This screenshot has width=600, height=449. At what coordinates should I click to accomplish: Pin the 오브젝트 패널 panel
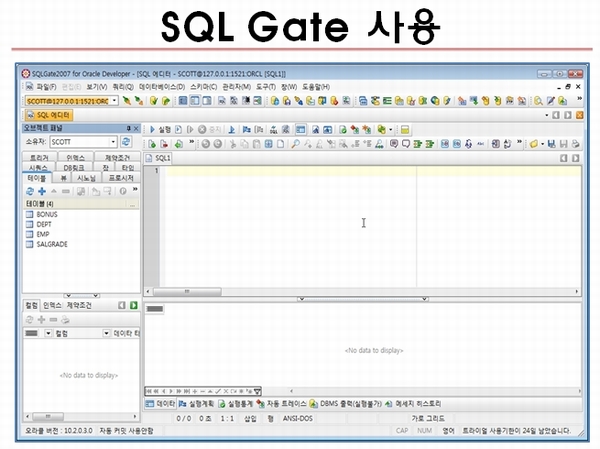click(x=129, y=128)
